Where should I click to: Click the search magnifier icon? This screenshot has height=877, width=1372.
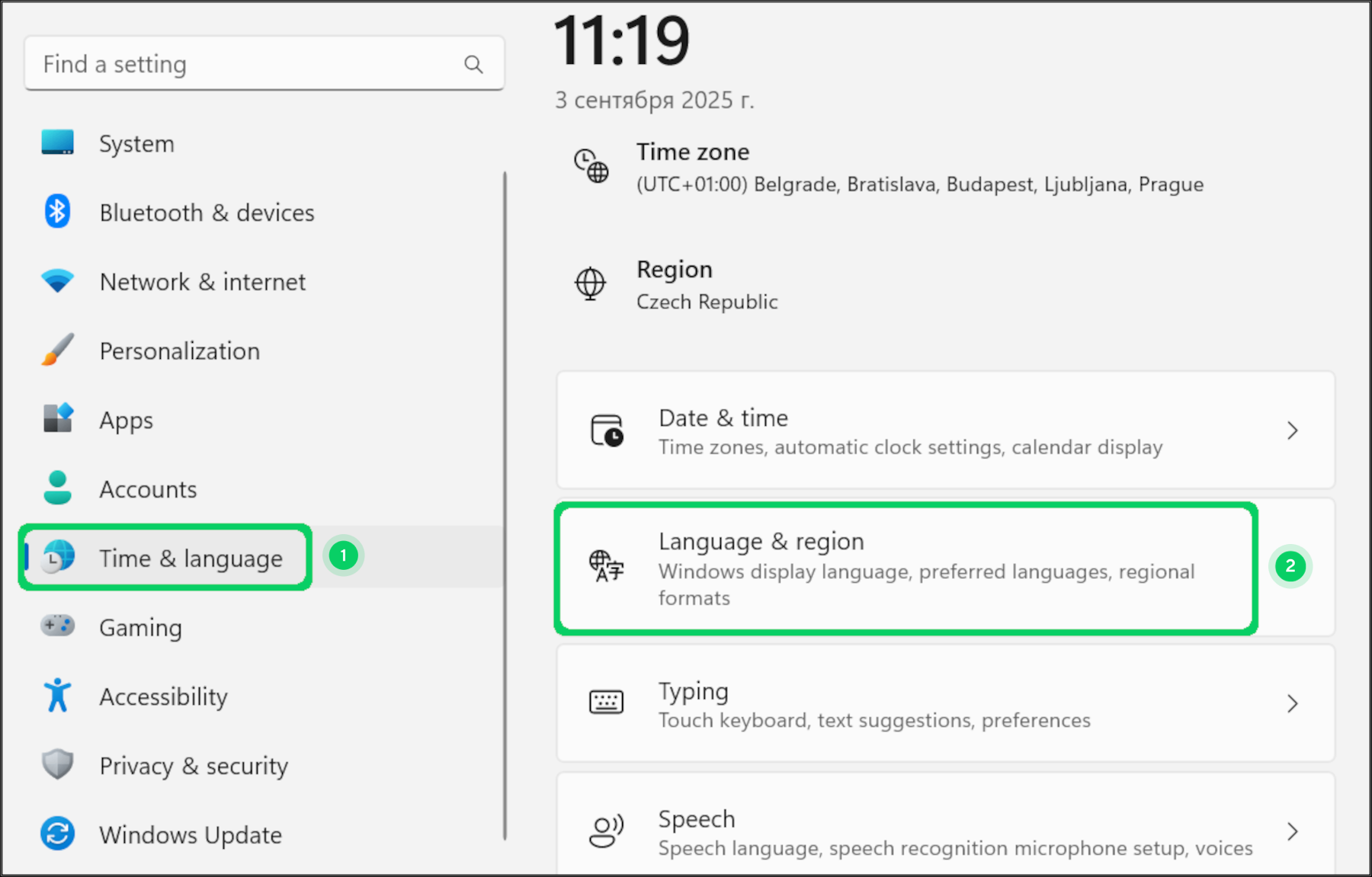(x=473, y=65)
